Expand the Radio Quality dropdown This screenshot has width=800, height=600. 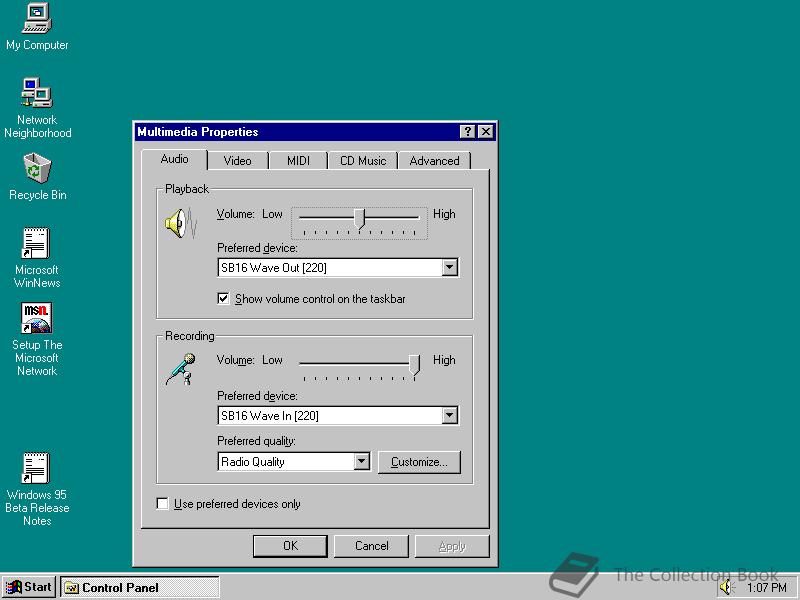coord(361,461)
